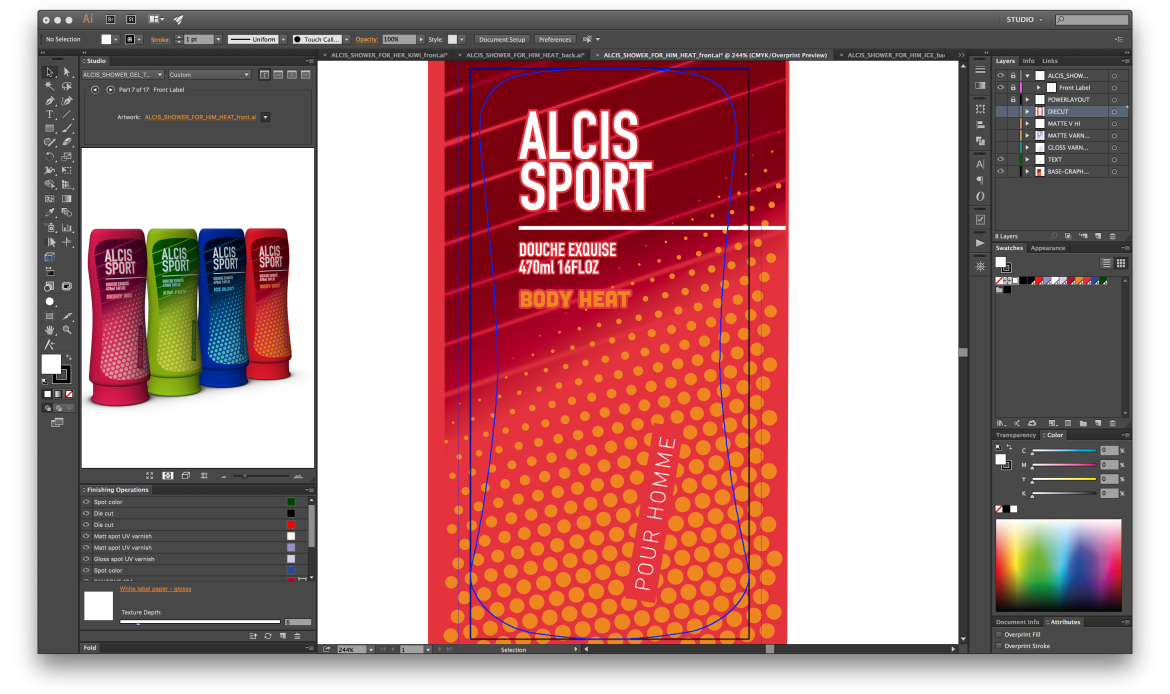This screenshot has width=1170, height=694.
Task: Go to previous part in Studio panel
Action: click(95, 90)
